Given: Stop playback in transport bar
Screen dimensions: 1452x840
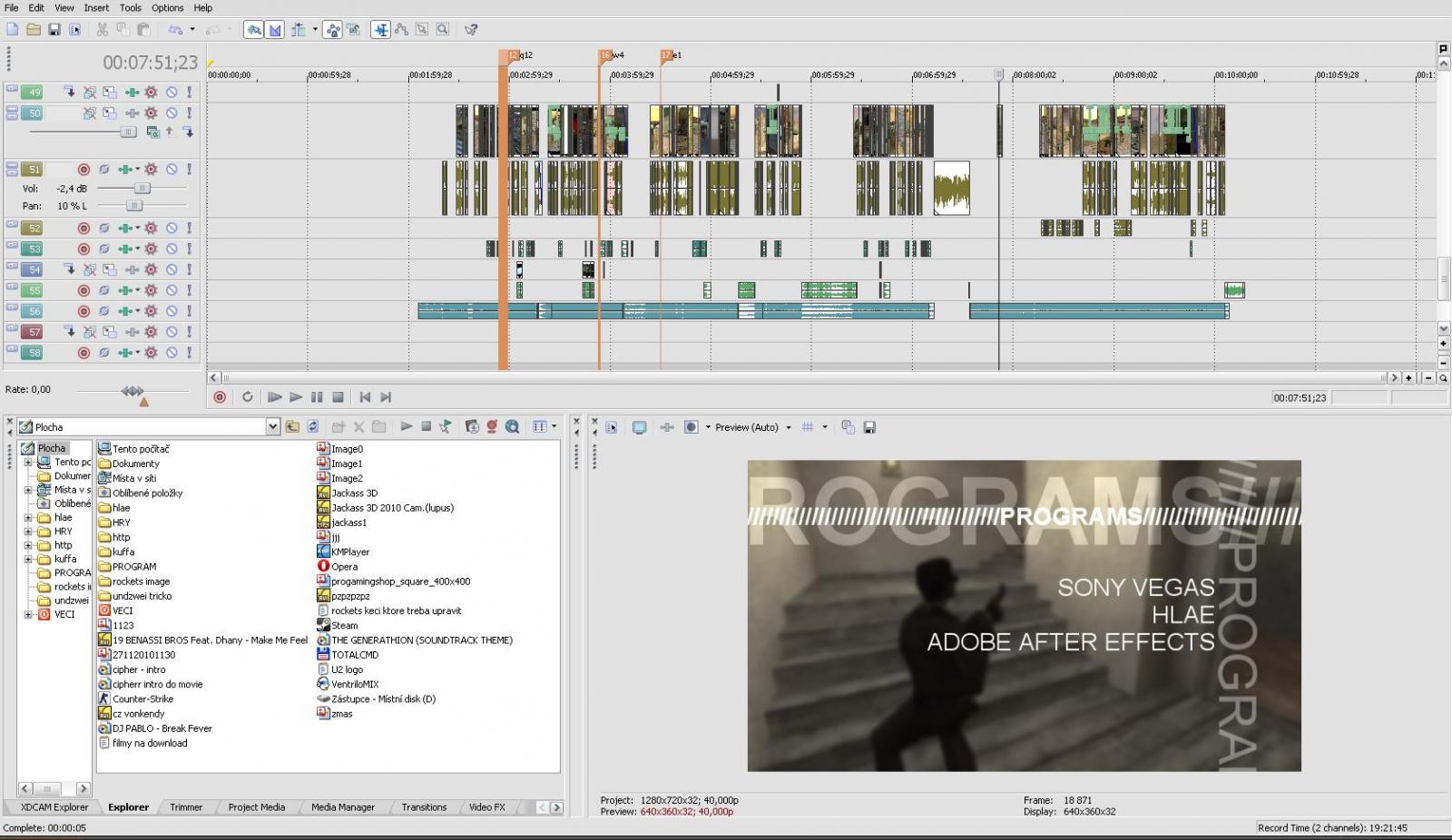Looking at the screenshot, I should tap(338, 397).
